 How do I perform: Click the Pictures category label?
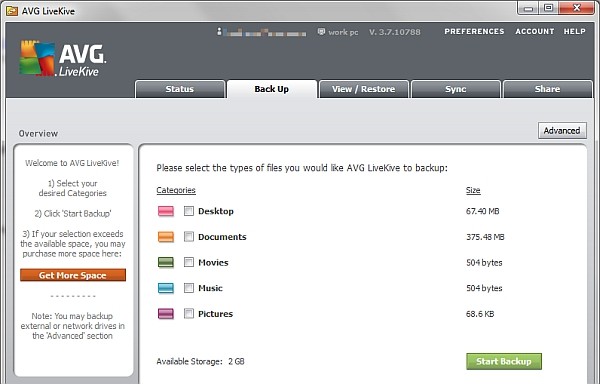215,314
